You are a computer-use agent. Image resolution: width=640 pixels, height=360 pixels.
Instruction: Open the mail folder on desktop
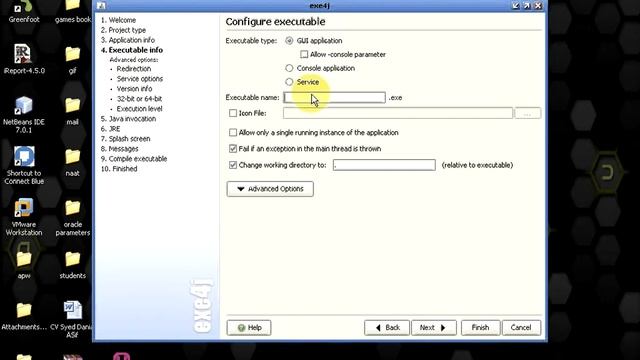[x=72, y=111]
